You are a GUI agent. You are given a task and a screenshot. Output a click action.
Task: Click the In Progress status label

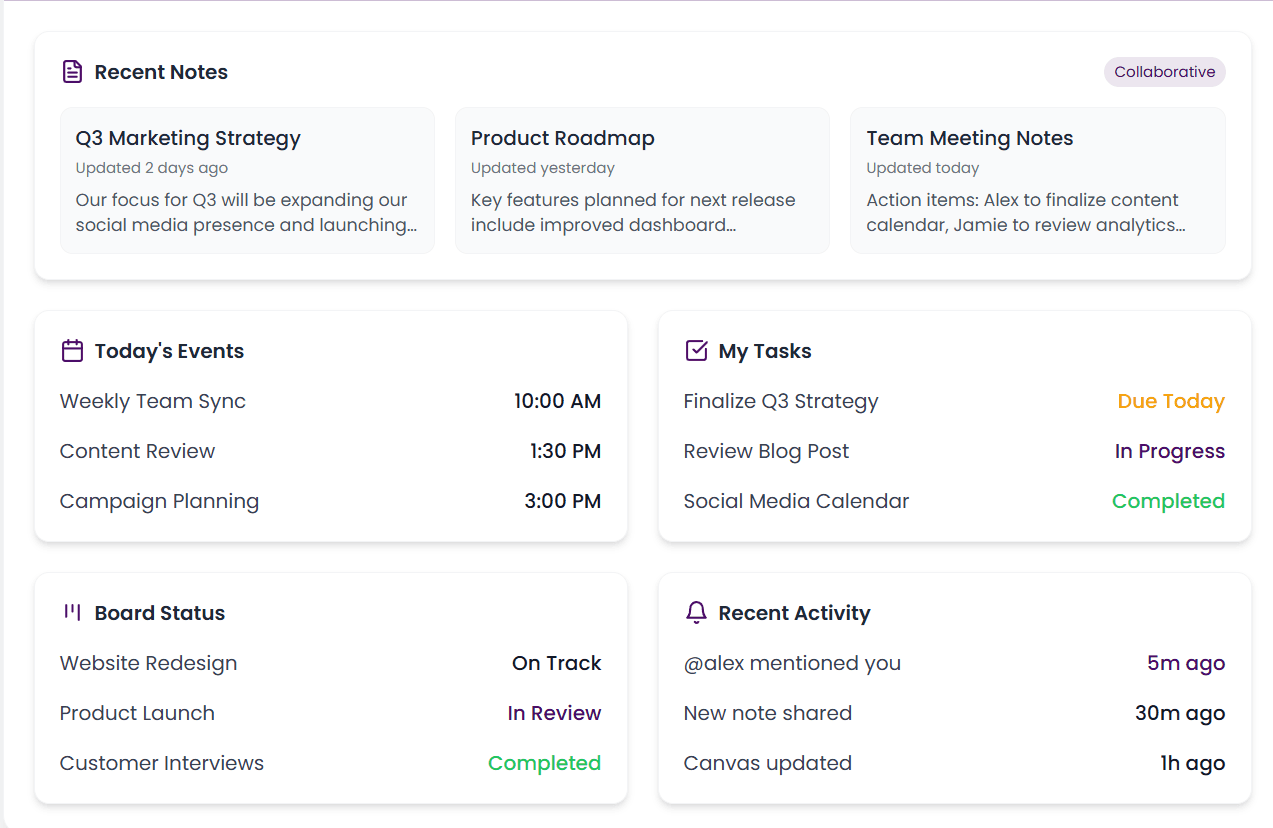pyautogui.click(x=1170, y=451)
